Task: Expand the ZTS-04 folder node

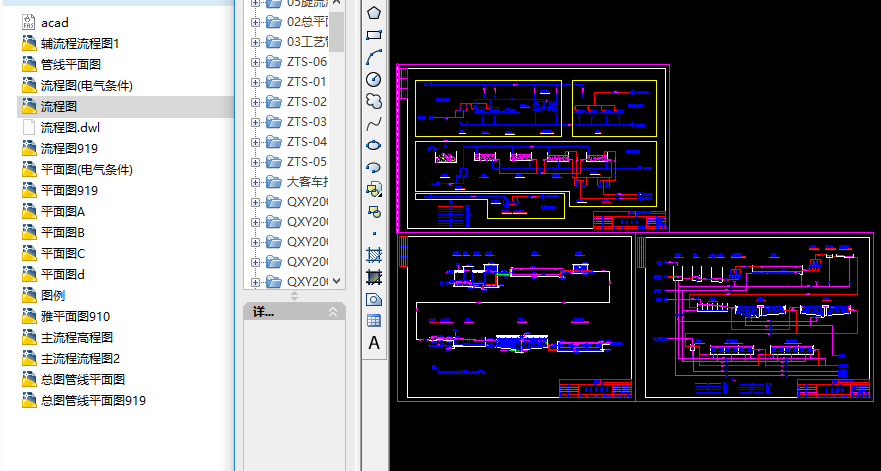Action: tap(255, 142)
